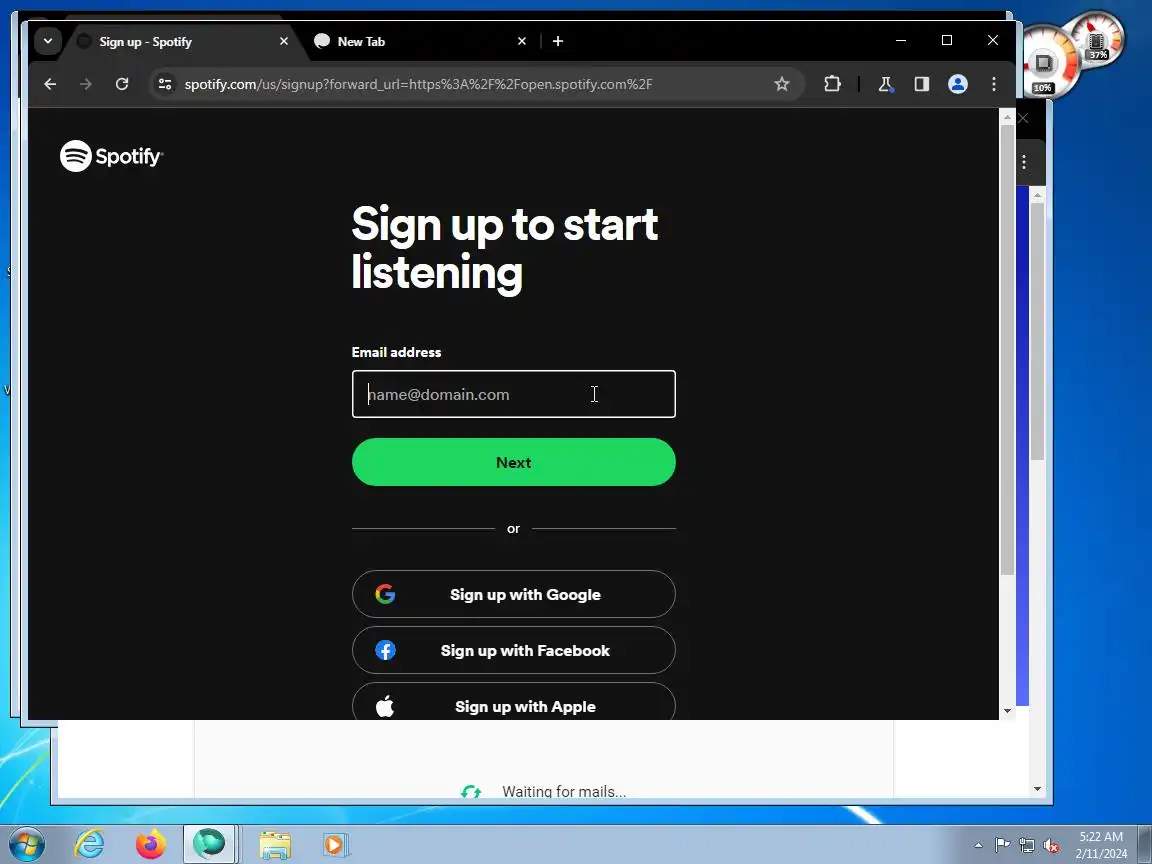Open the clock showing 5:22 AM
This screenshot has height=864, width=1152.
1101,845
